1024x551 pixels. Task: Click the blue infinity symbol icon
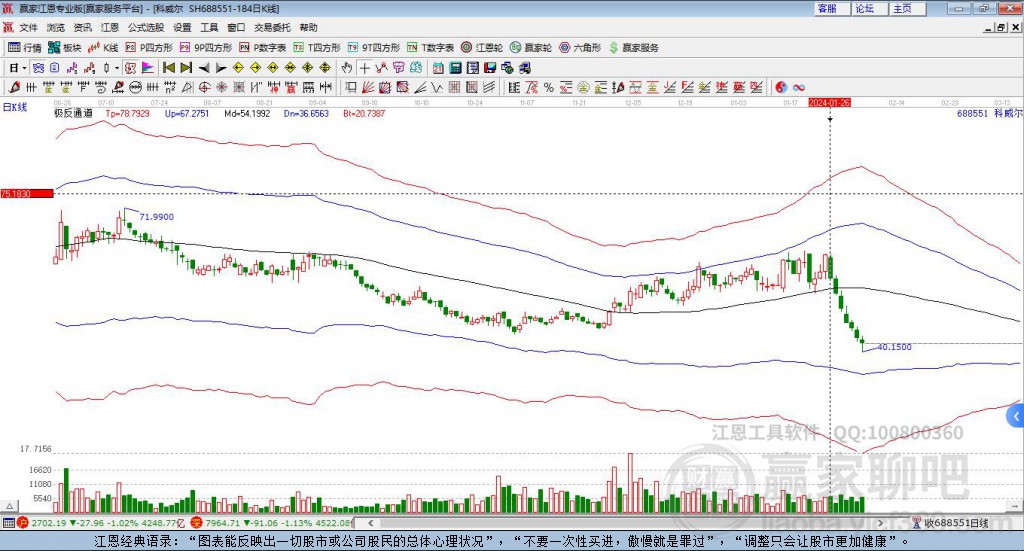pos(799,87)
